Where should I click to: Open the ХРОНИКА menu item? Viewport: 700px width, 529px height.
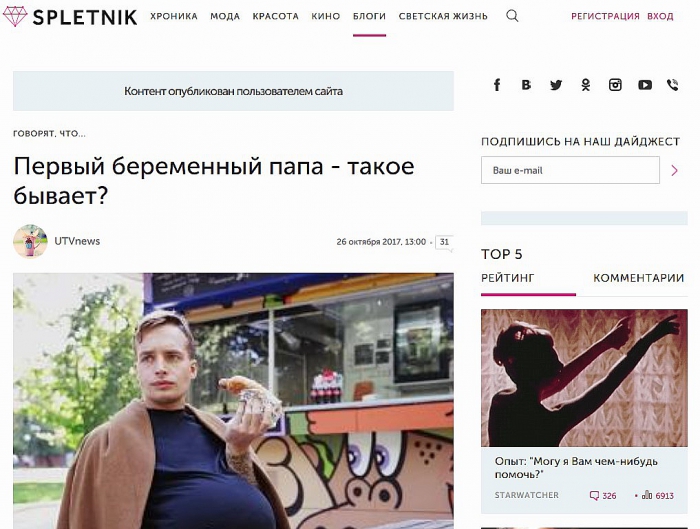pos(174,17)
